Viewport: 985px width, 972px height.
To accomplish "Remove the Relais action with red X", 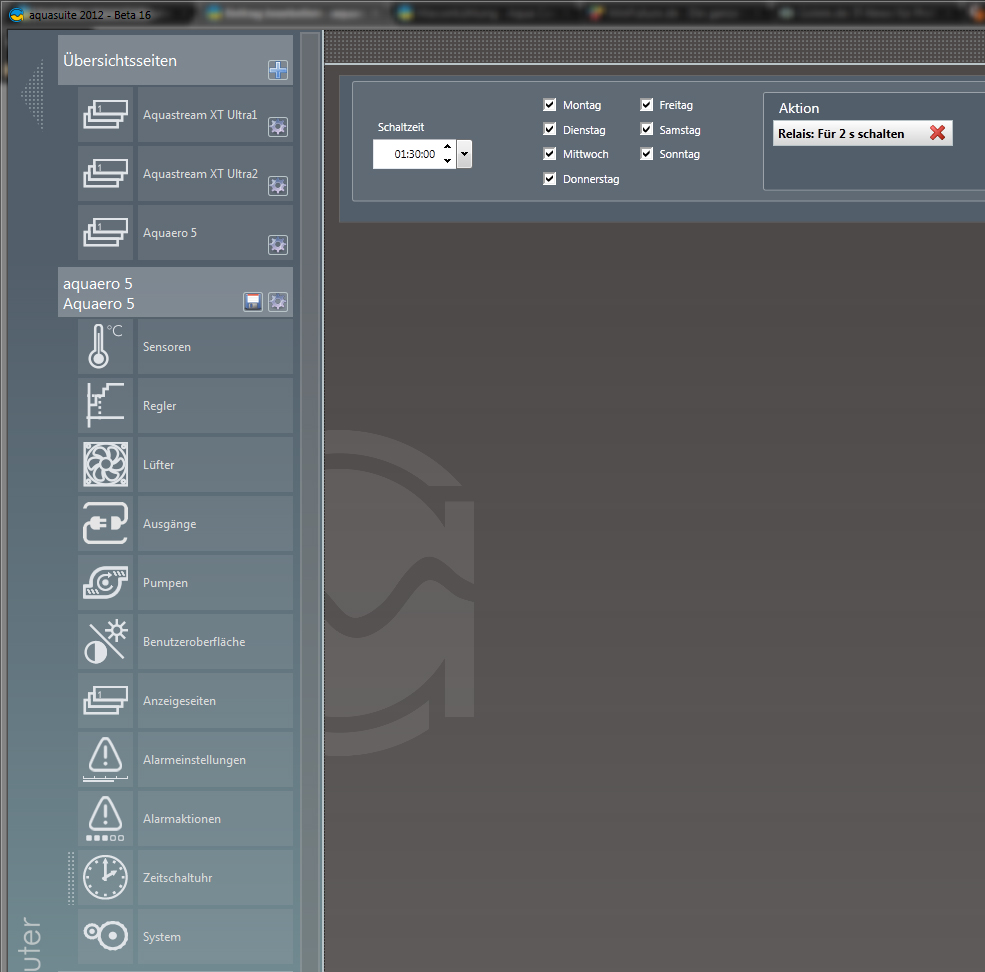I will (937, 133).
